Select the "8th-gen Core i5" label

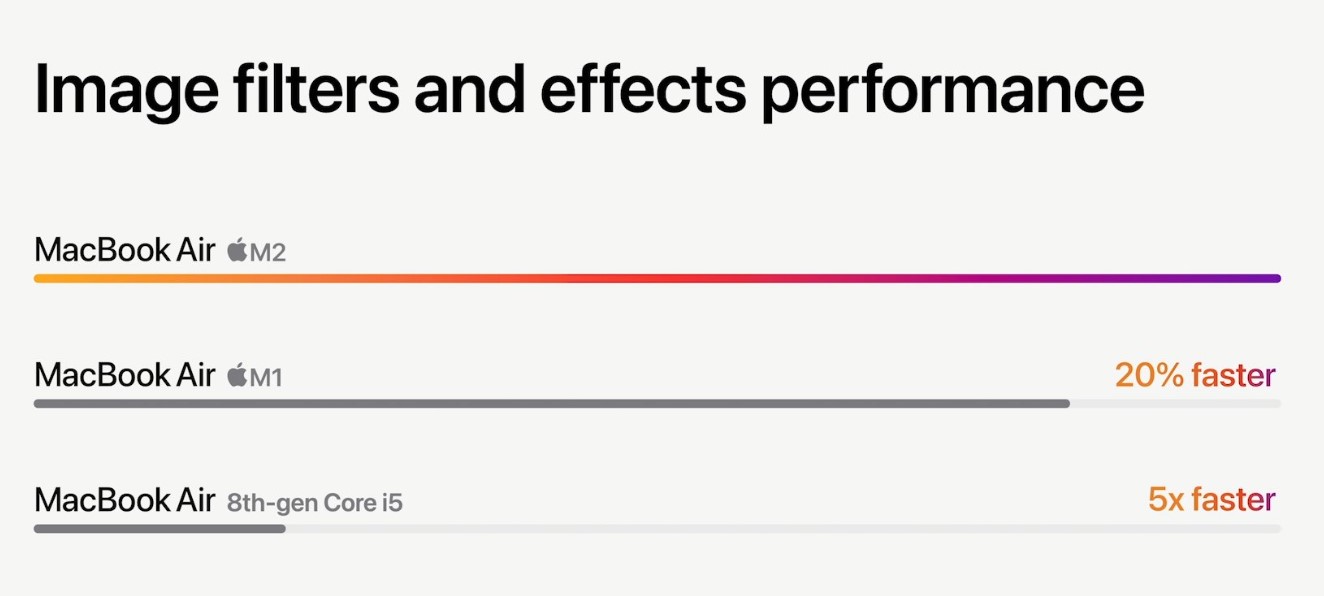click(315, 502)
